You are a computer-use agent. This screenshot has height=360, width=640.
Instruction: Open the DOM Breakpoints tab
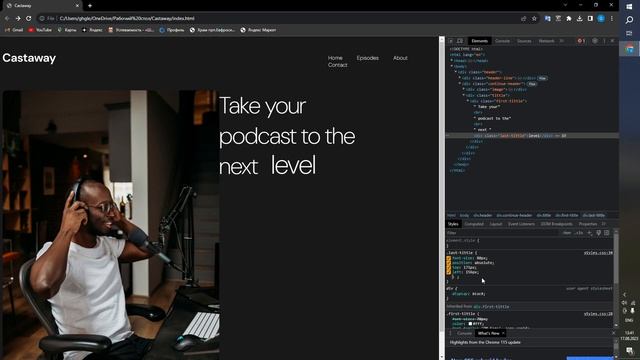point(556,224)
